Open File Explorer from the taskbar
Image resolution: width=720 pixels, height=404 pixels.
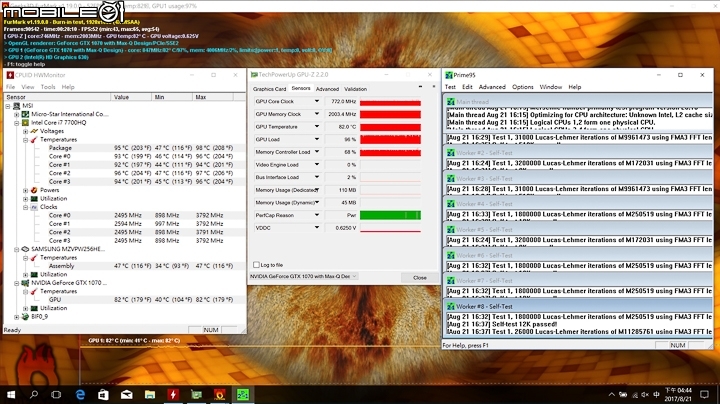tap(150, 394)
